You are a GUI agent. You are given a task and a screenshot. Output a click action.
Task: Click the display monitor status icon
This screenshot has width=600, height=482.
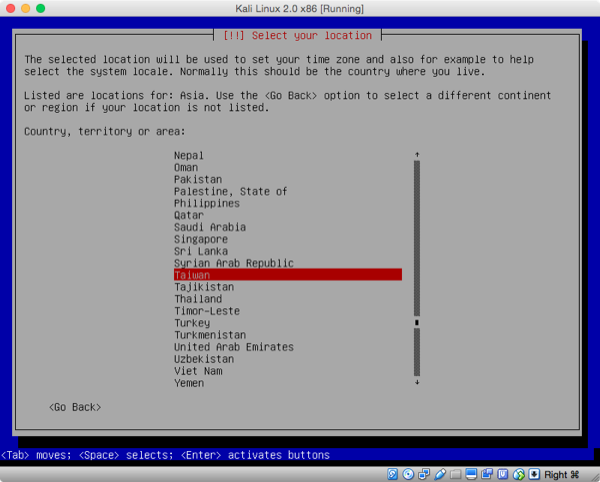tap(471, 474)
